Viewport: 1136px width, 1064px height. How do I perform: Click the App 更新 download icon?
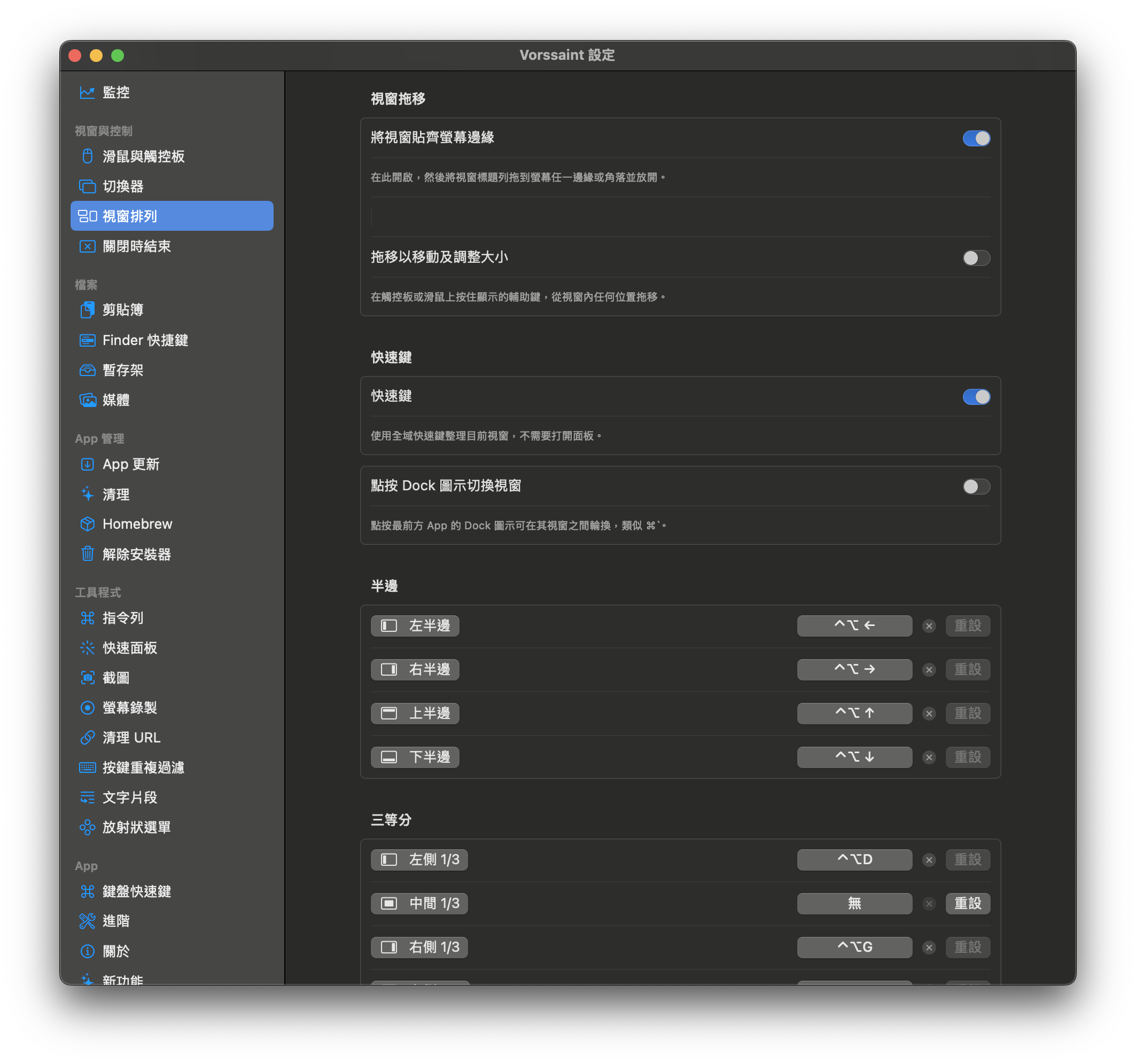87,464
